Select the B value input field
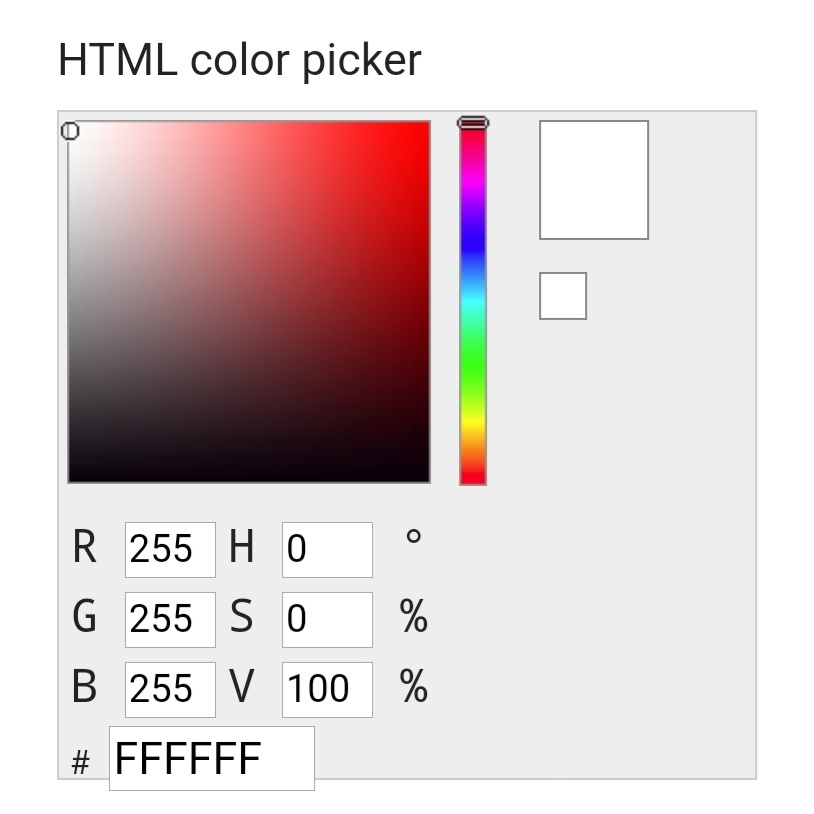The width and height of the screenshot is (814, 814). click(x=169, y=689)
